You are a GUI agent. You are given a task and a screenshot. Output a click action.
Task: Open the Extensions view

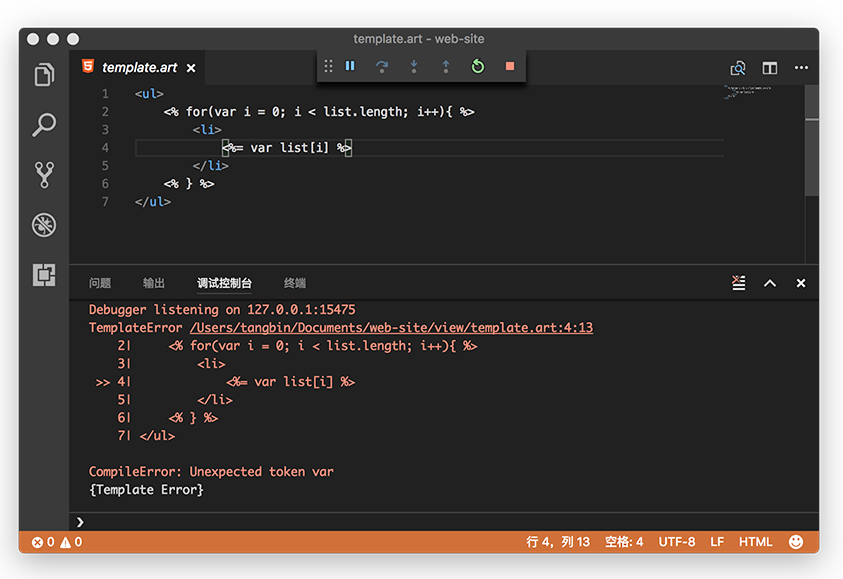tap(44, 275)
